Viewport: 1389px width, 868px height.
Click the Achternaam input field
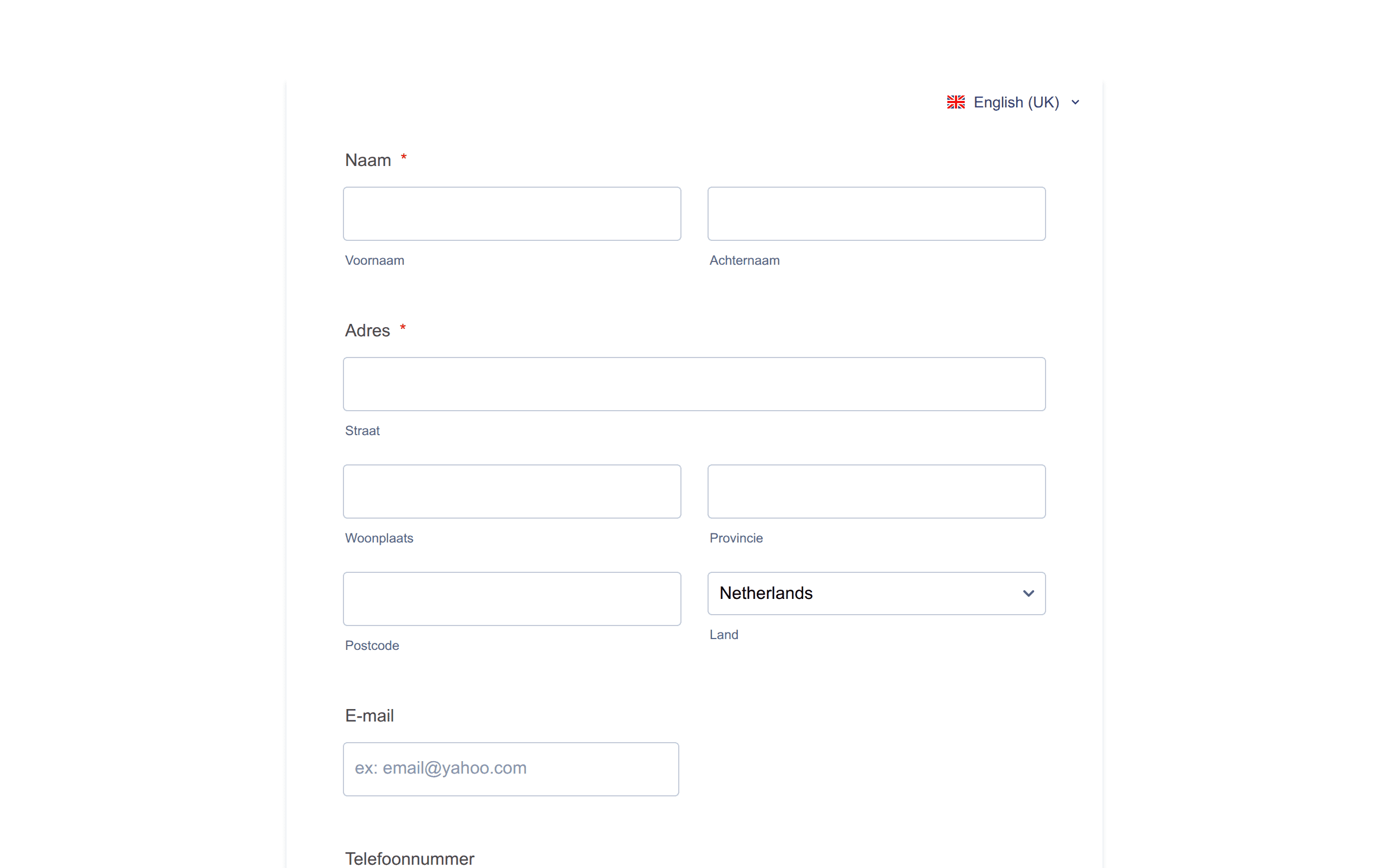876,214
